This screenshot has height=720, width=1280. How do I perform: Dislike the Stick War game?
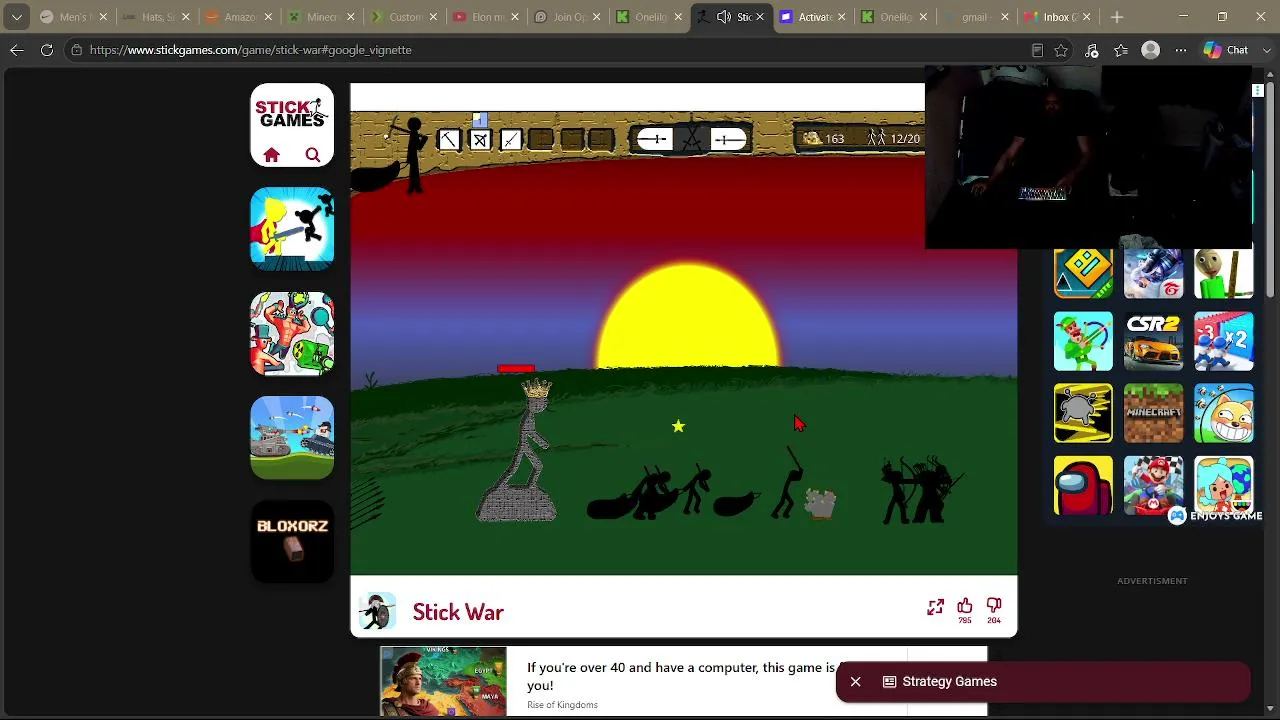pos(994,606)
